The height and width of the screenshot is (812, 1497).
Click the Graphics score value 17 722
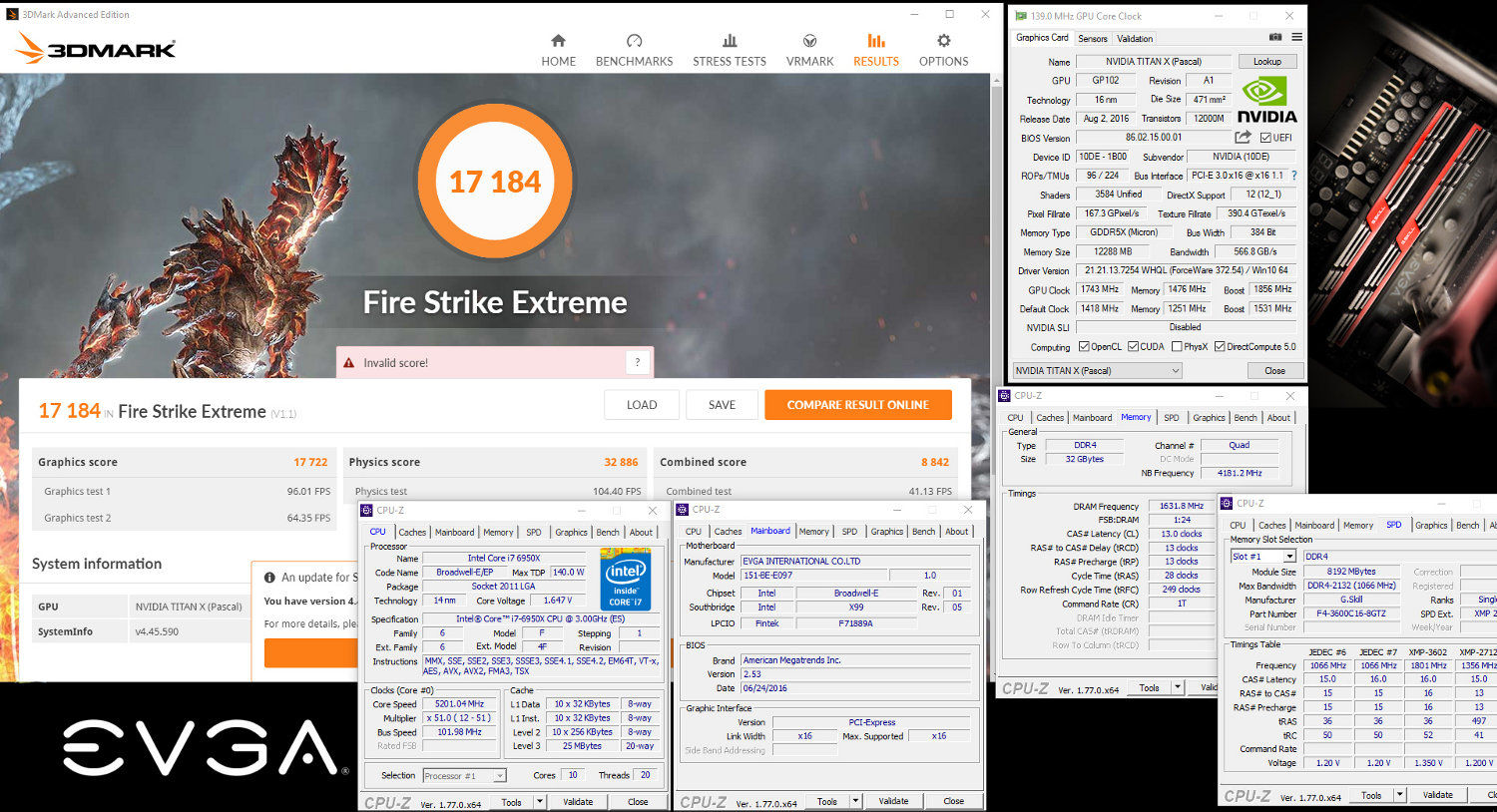tap(310, 462)
